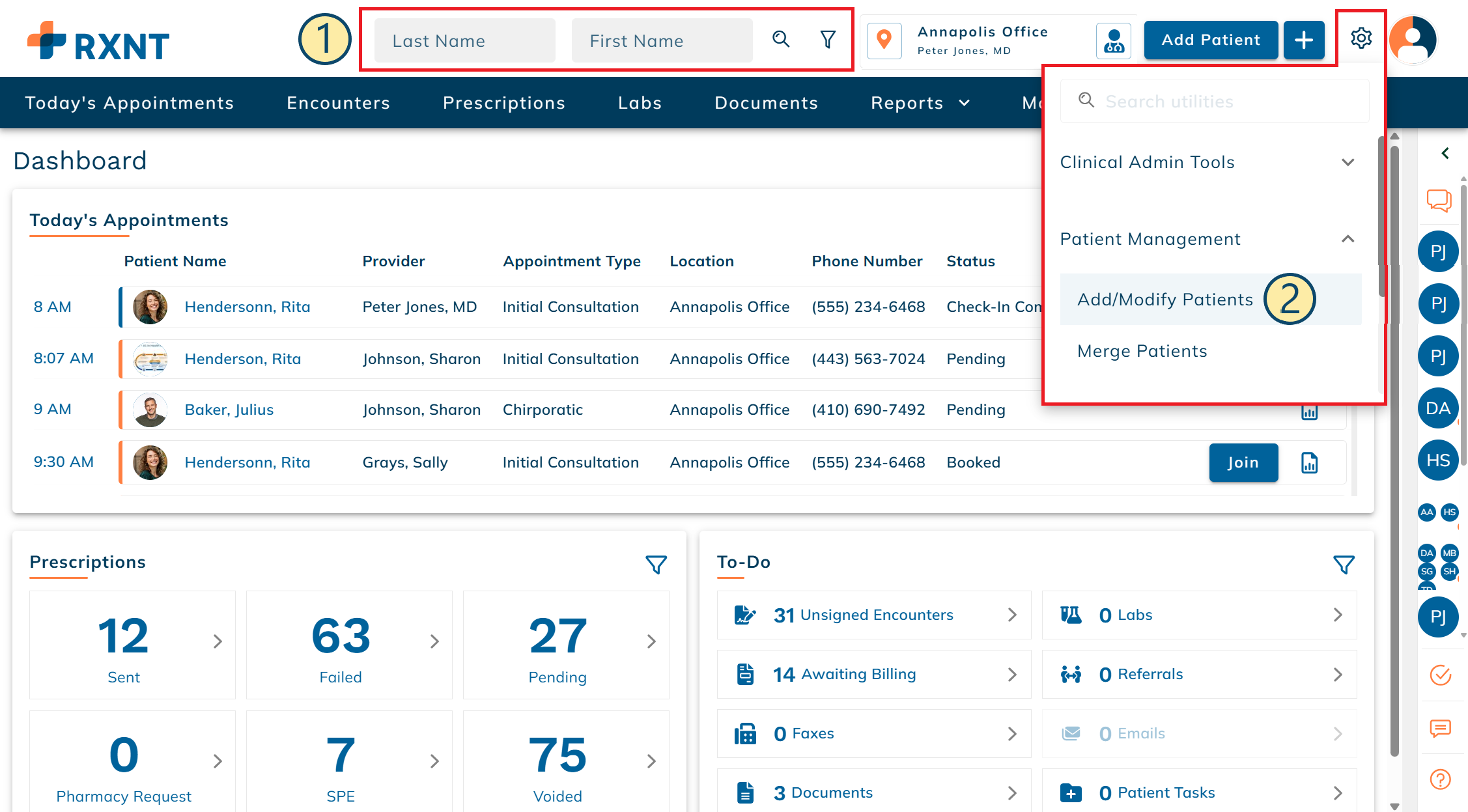Screen dimensions: 1468x812
Task: Open the 0 Pharmacy Request arrow
Action: tap(218, 761)
